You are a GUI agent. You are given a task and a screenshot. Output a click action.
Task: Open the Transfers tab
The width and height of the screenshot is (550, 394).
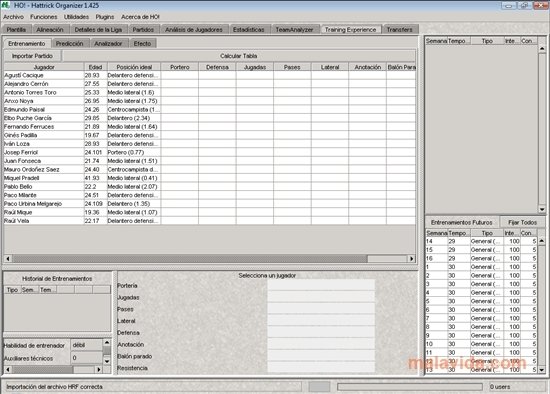[x=400, y=29]
